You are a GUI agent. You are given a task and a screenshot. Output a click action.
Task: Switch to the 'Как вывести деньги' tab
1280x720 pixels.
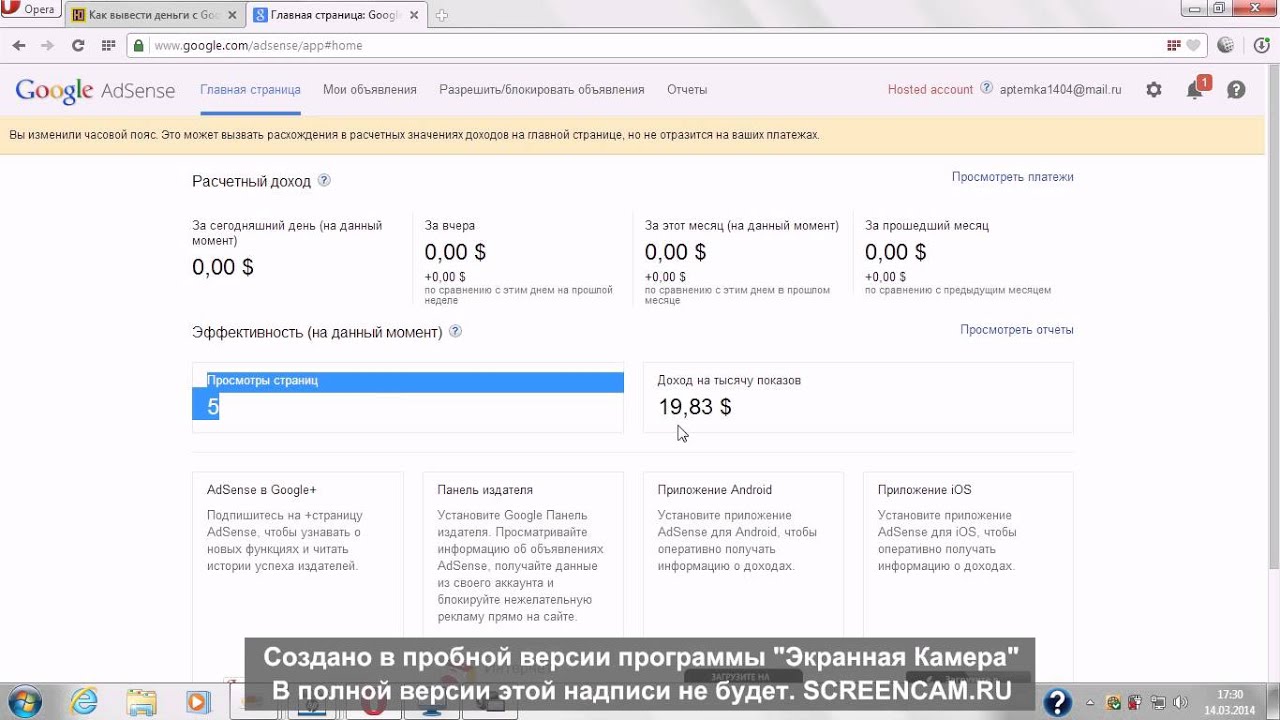[155, 15]
